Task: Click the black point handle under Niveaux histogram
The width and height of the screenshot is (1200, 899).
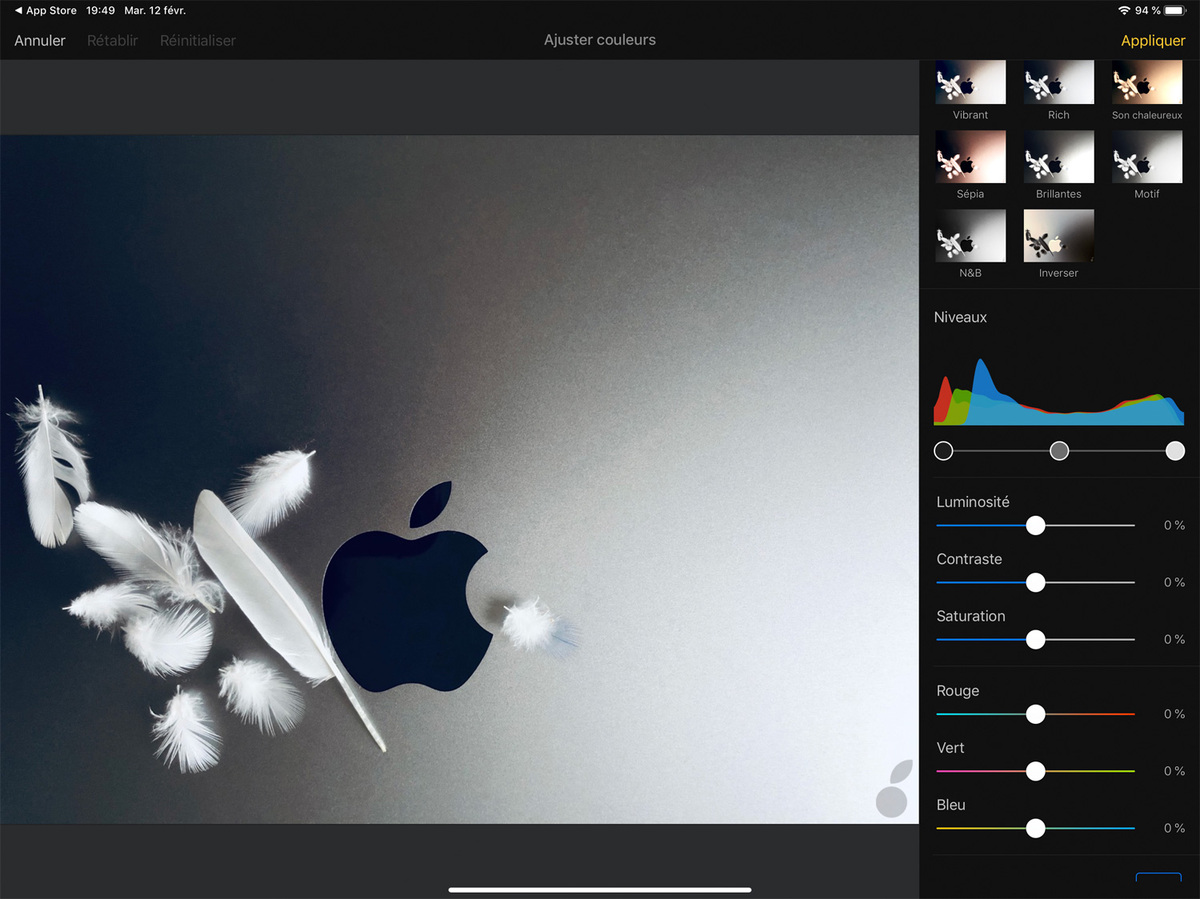Action: pos(943,451)
